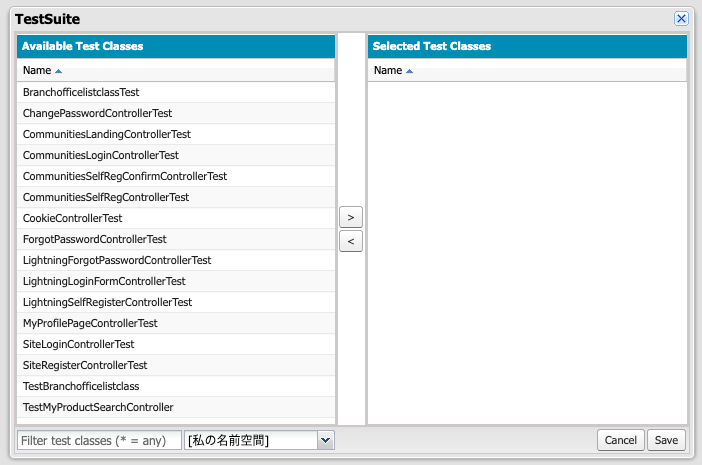Click the add (>) arrow button
The width and height of the screenshot is (702, 465).
[x=351, y=218]
